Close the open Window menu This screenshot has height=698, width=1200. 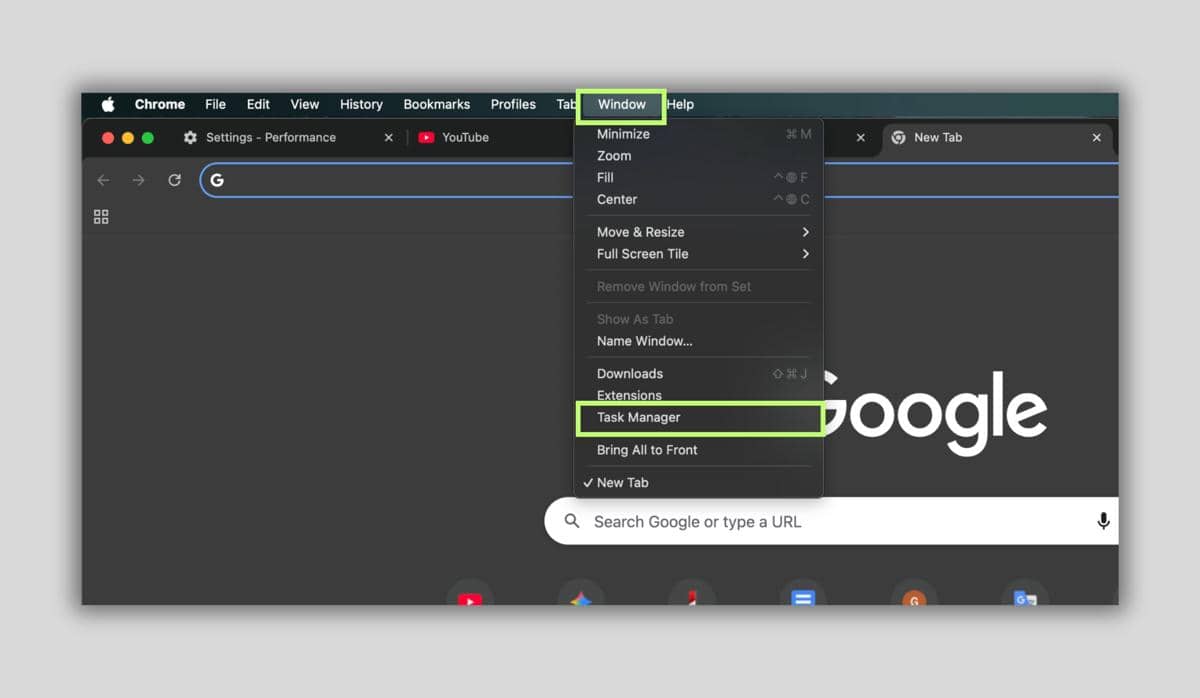tap(621, 104)
